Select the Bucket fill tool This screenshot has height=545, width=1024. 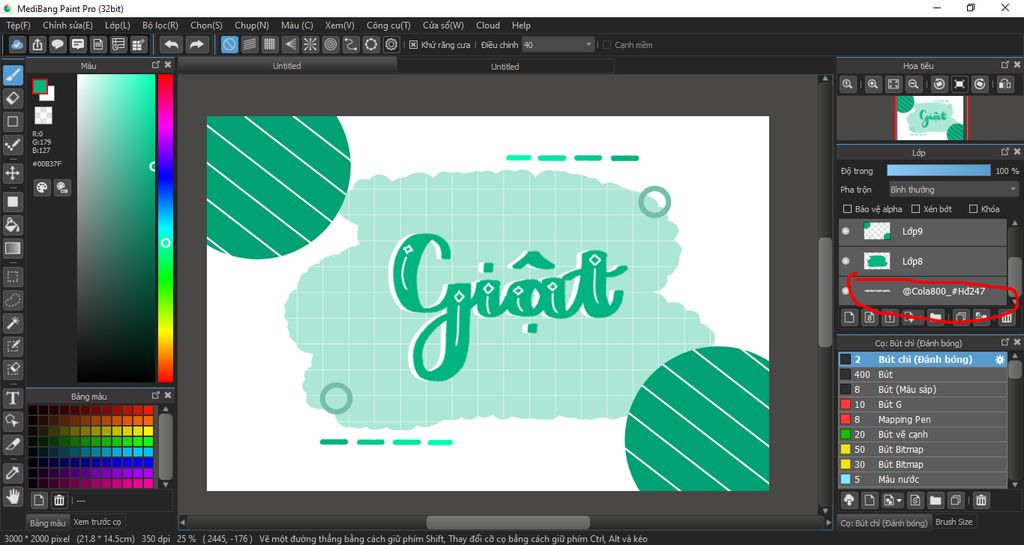click(x=13, y=225)
